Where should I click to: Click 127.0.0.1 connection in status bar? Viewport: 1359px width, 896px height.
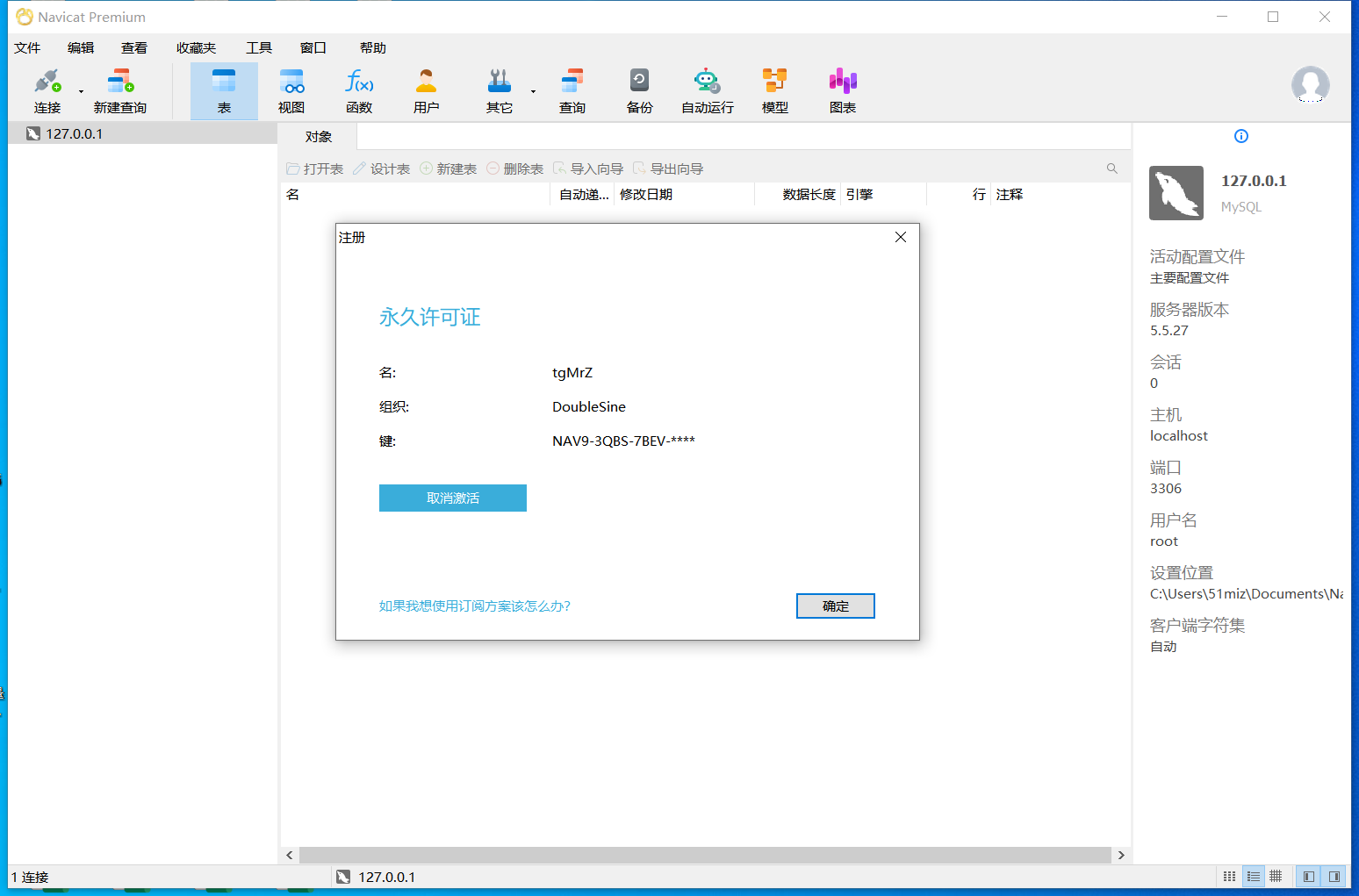[376, 877]
